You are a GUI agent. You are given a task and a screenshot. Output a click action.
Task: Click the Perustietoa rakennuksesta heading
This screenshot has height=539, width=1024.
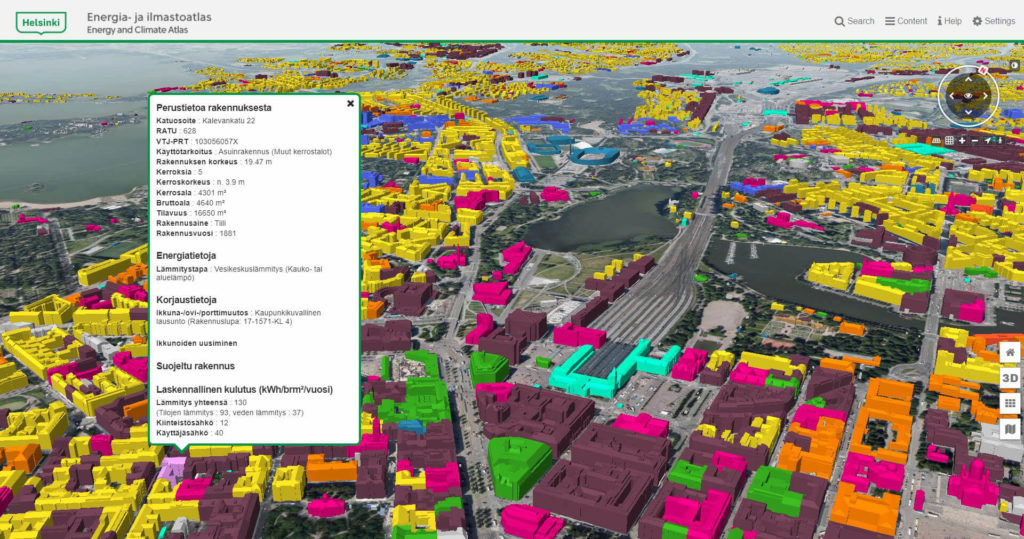[x=214, y=108]
